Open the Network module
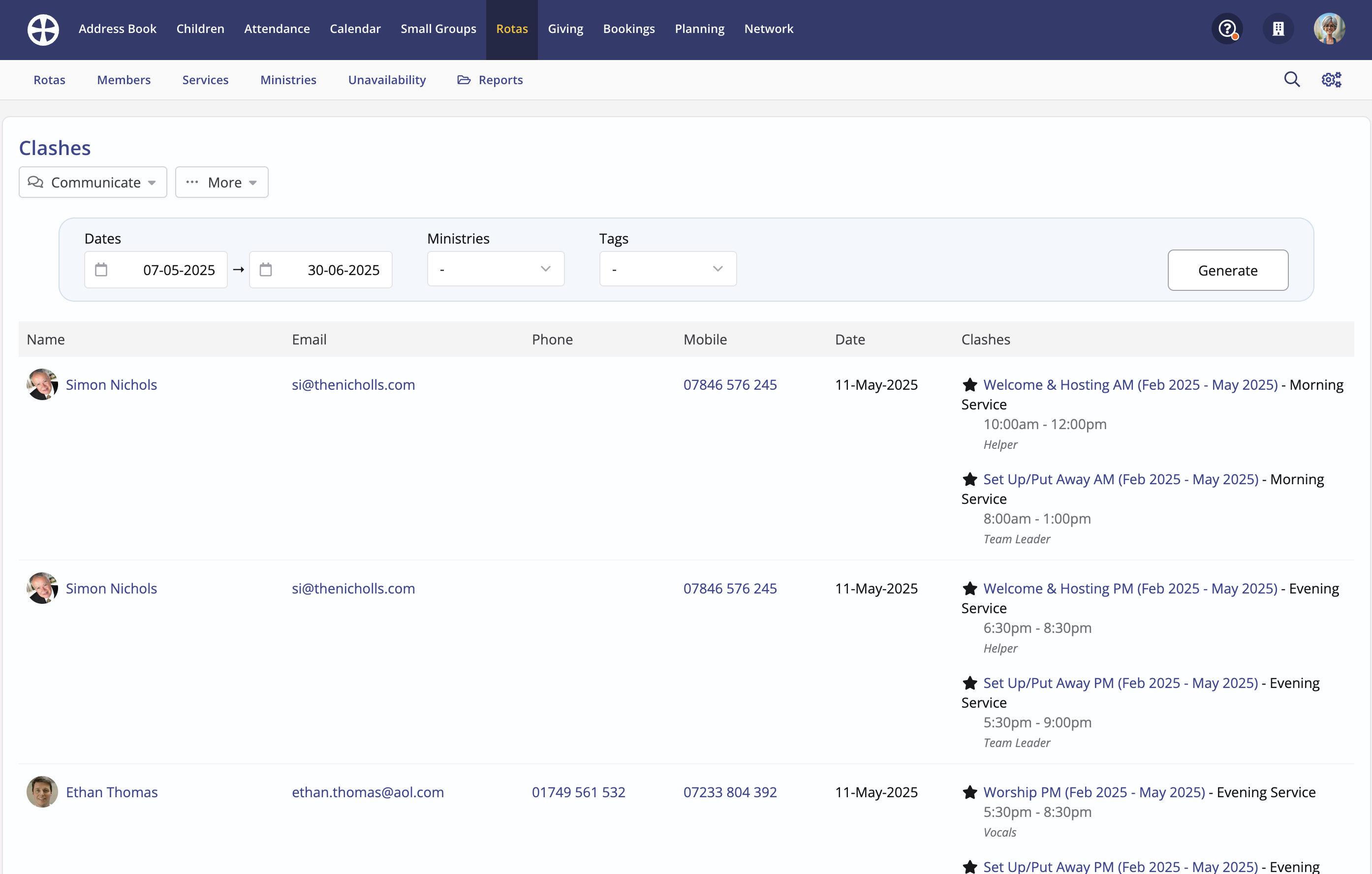Viewport: 1372px width, 874px height. [769, 29]
